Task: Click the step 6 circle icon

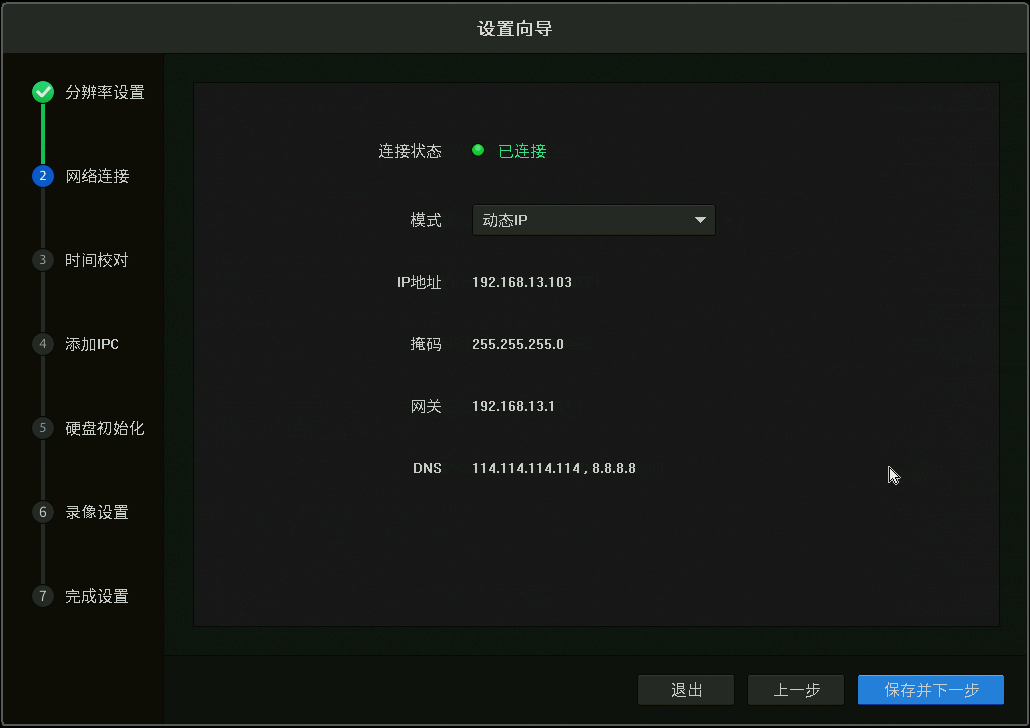Action: coord(42,512)
